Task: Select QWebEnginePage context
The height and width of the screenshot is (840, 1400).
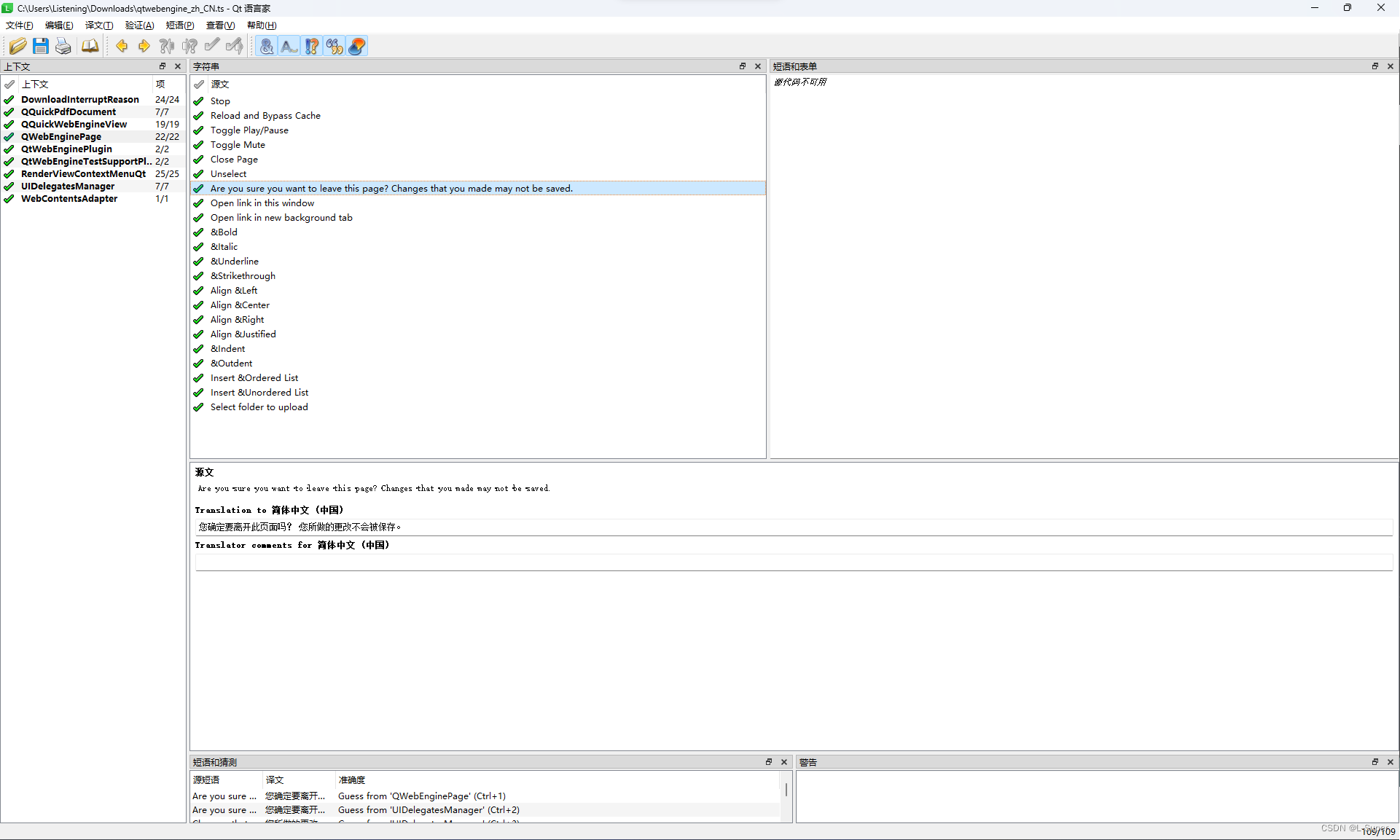Action: point(61,137)
